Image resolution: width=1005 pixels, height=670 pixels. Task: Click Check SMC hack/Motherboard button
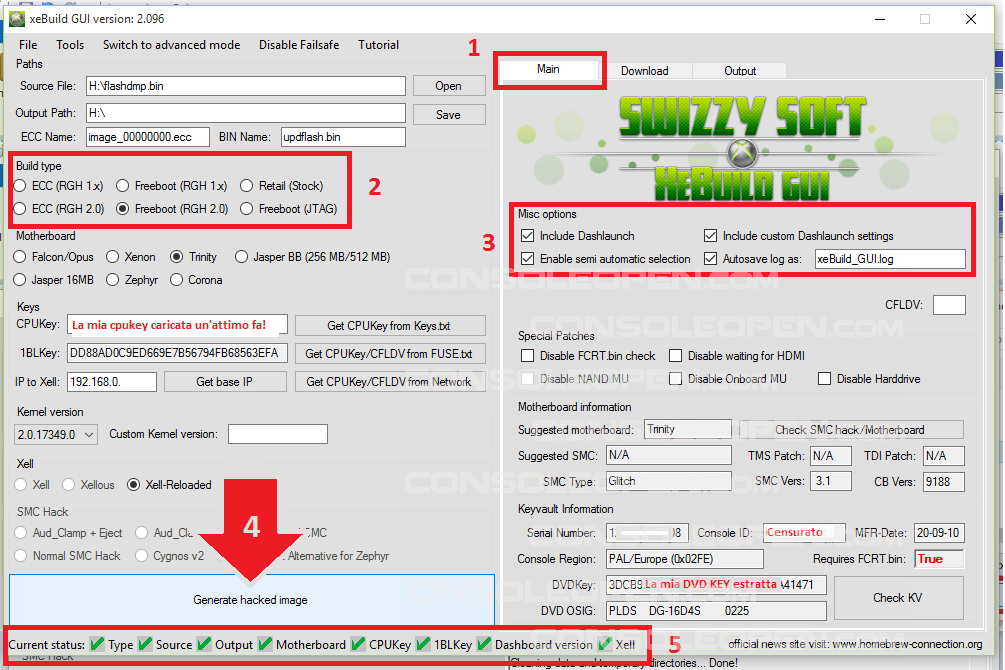[x=851, y=430]
